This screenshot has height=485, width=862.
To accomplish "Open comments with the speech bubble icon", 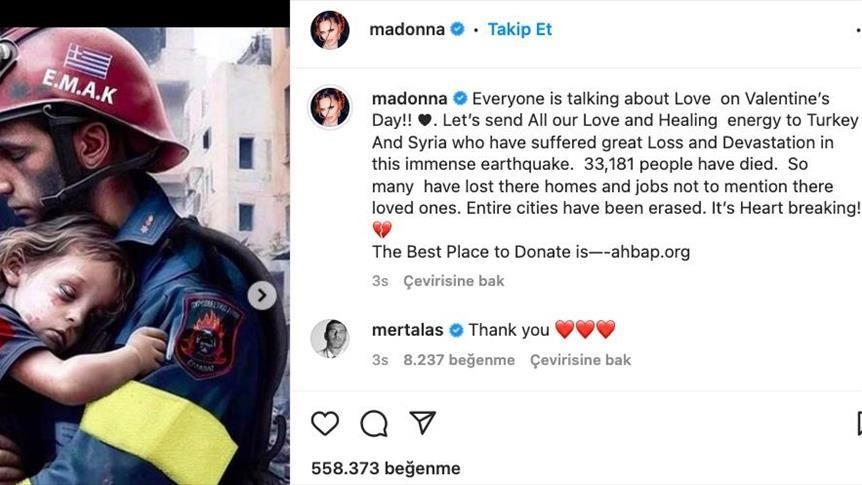I will [x=374, y=423].
